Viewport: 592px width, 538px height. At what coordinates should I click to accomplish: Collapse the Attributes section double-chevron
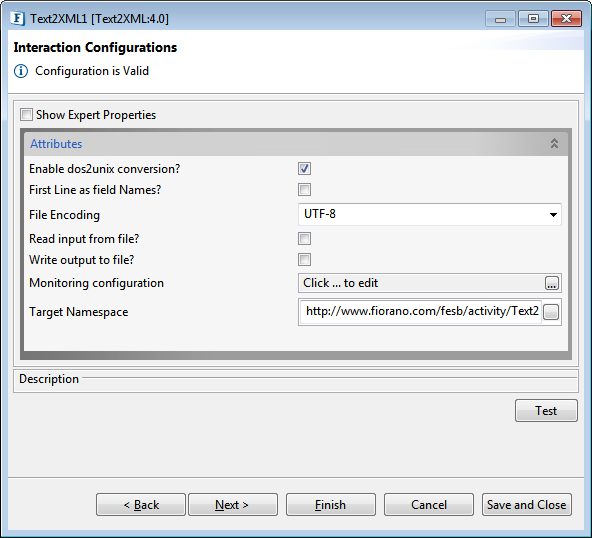[554, 143]
